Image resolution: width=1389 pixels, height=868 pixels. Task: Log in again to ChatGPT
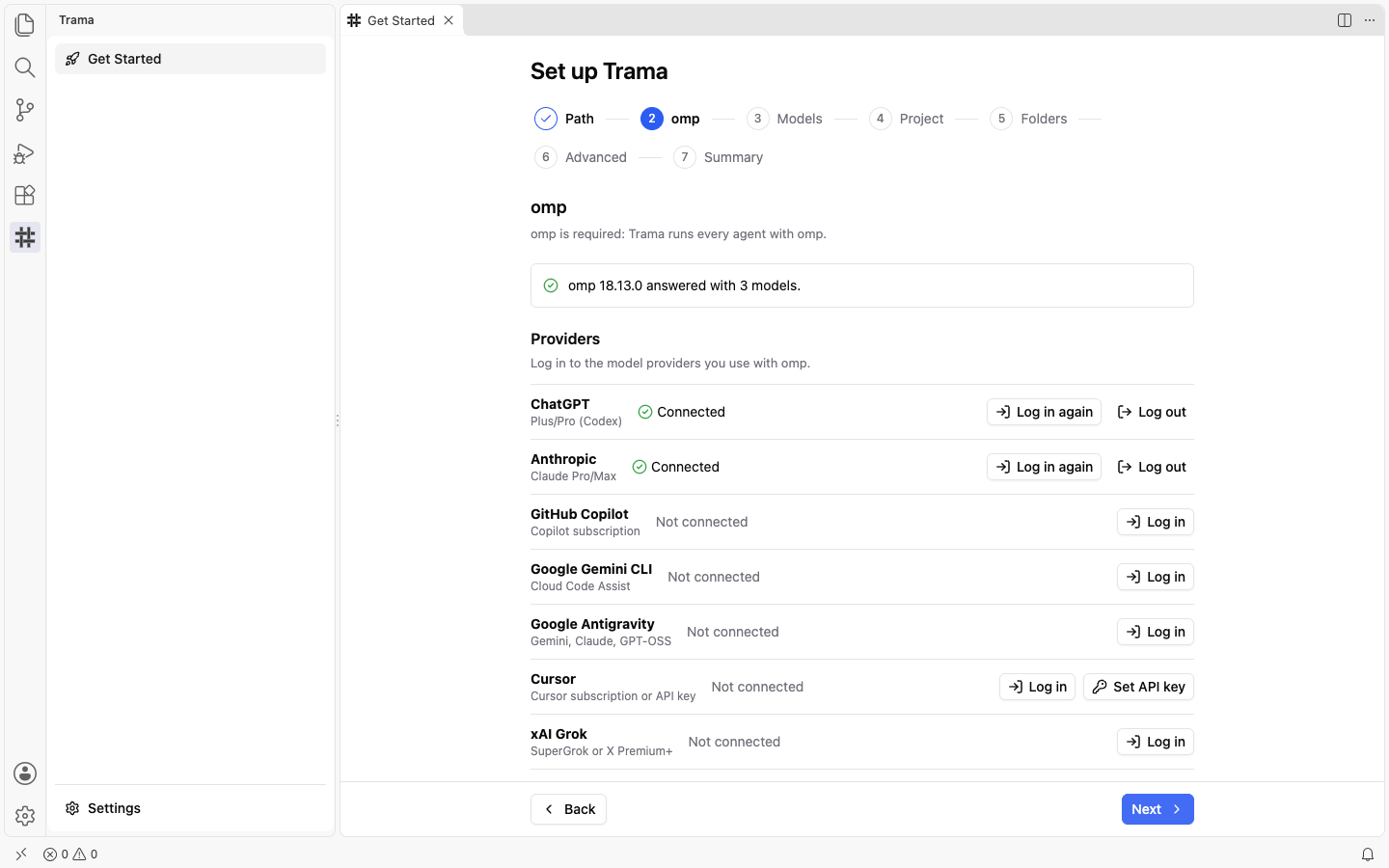click(x=1044, y=412)
